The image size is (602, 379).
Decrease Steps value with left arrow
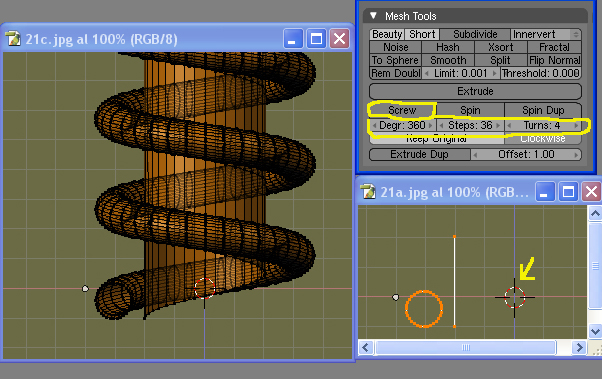(x=442, y=126)
